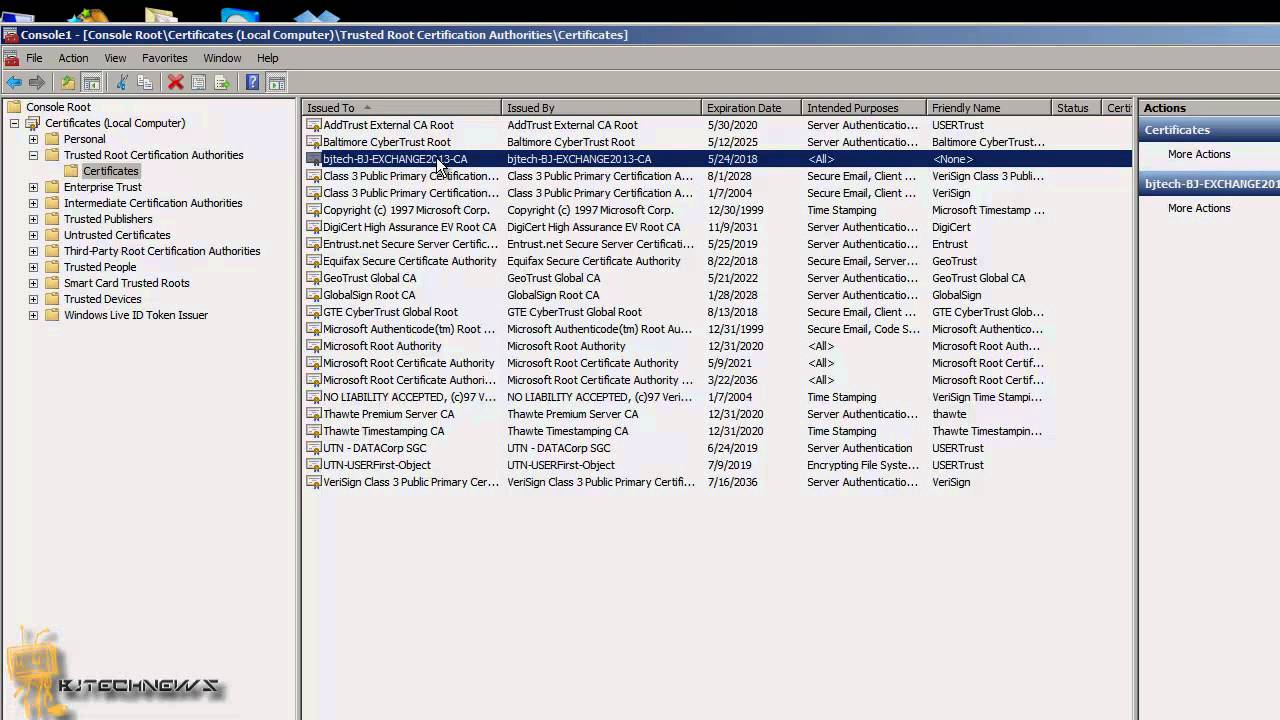Image resolution: width=1280 pixels, height=720 pixels.
Task: Click the Copy toolbar icon
Action: pos(145,82)
